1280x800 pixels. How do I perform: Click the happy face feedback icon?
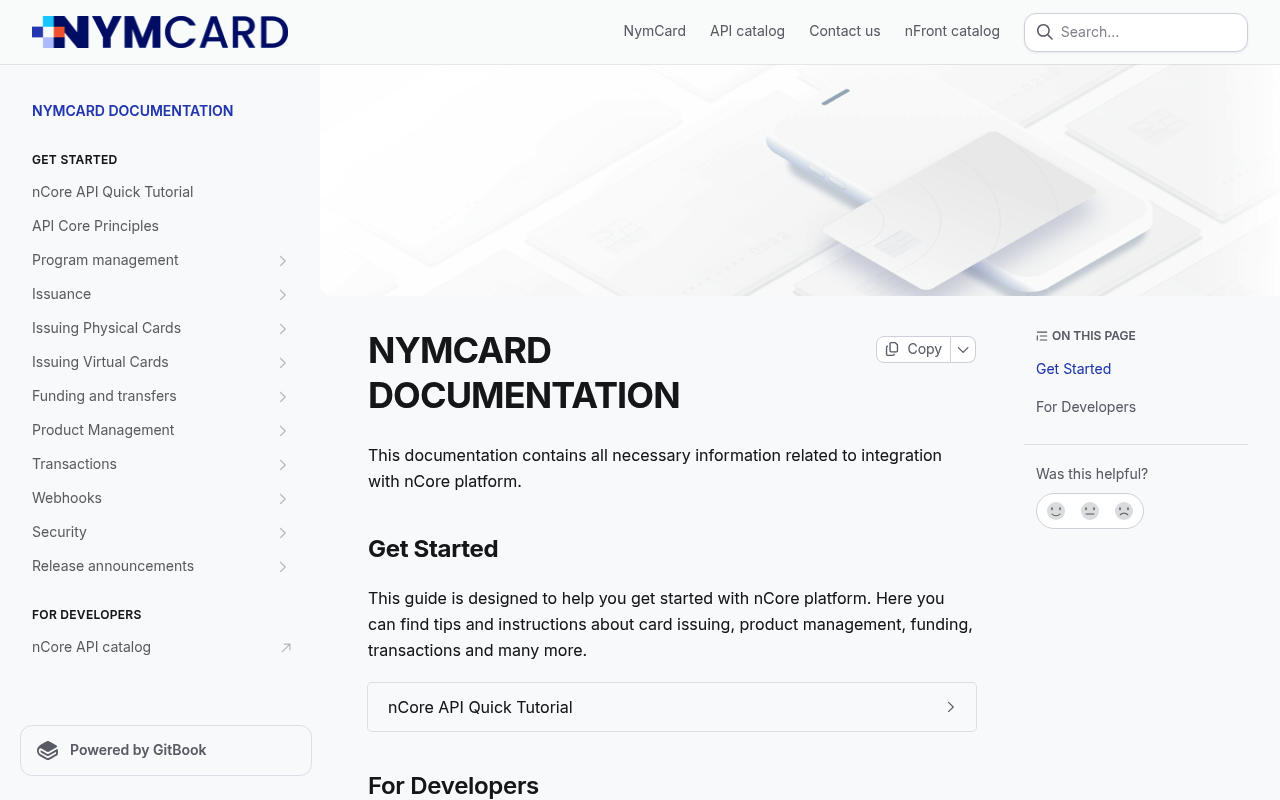(x=1056, y=511)
